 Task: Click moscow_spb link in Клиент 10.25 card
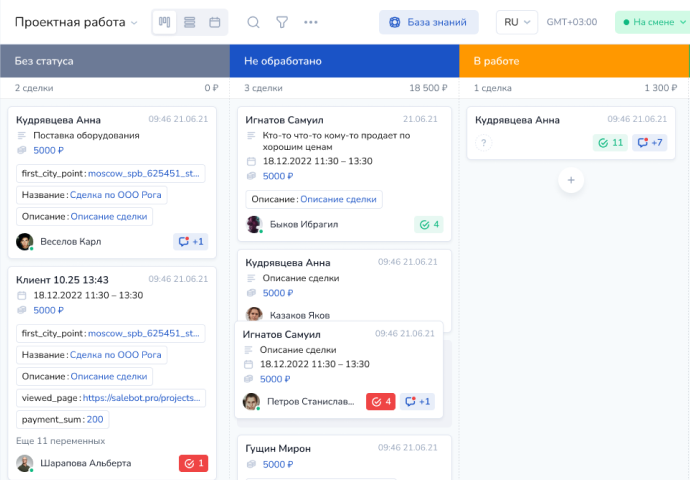click(143, 333)
